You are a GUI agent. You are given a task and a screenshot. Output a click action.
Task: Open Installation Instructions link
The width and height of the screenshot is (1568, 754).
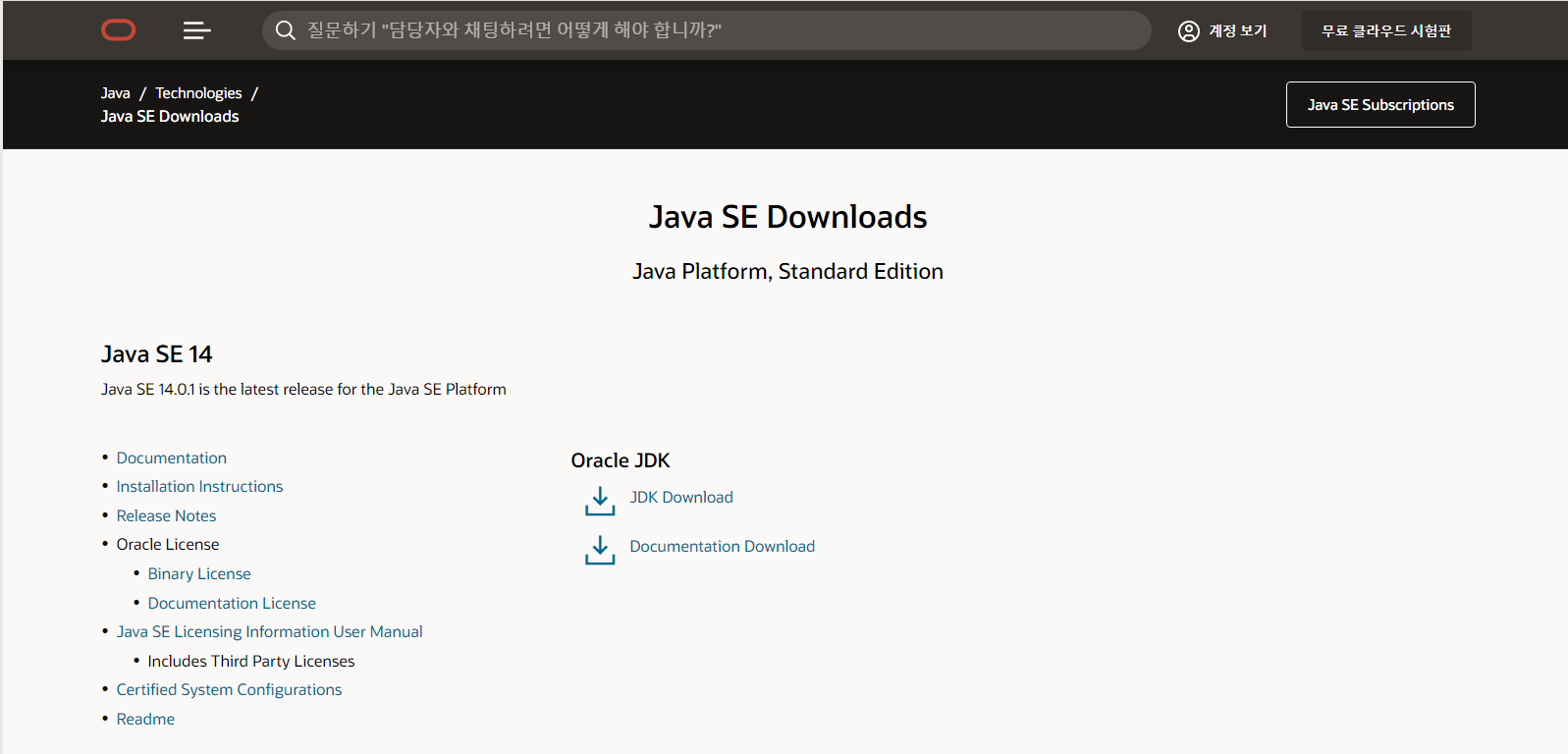point(199,486)
